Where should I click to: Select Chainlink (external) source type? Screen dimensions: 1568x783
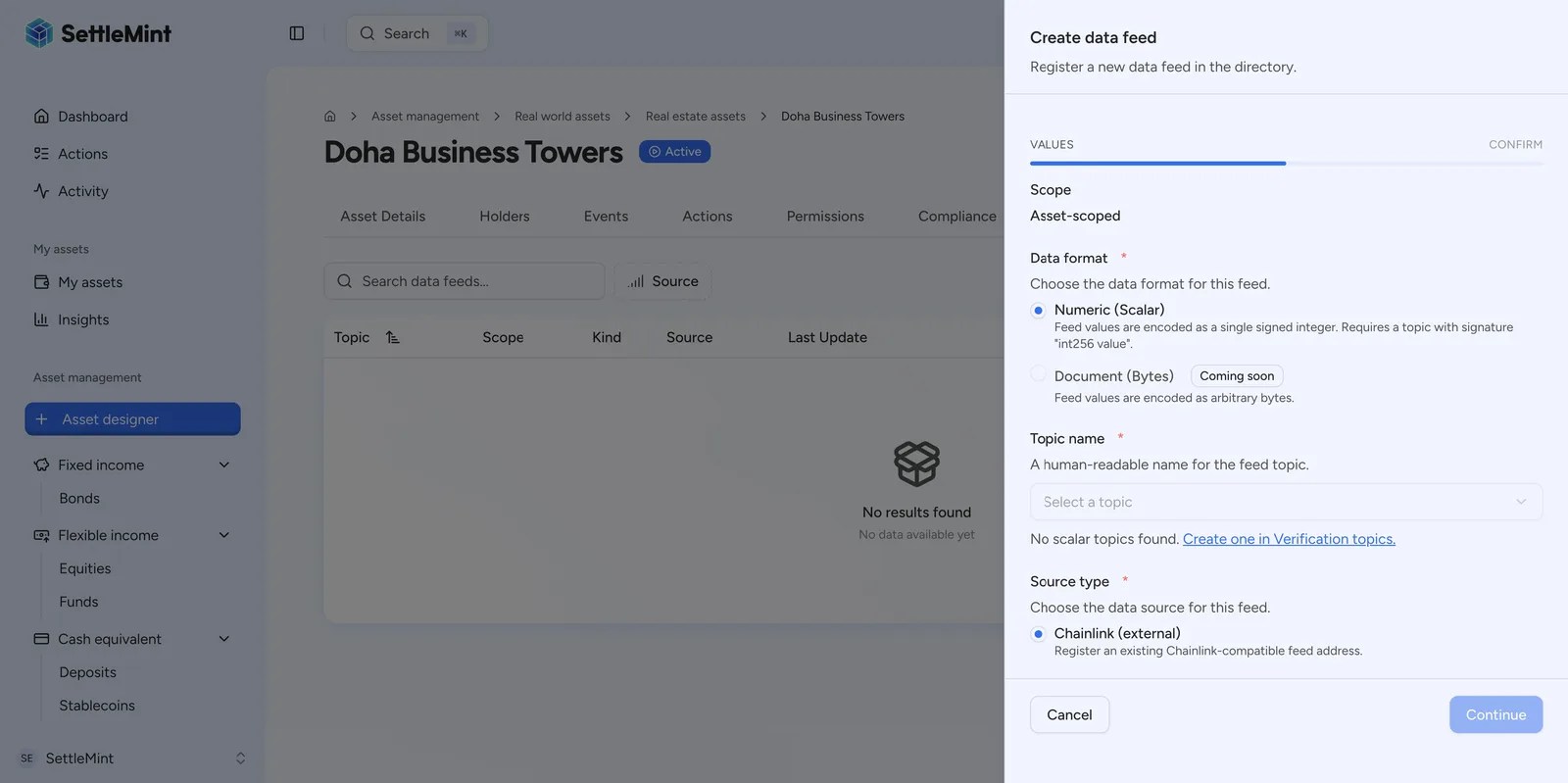tap(1039, 634)
